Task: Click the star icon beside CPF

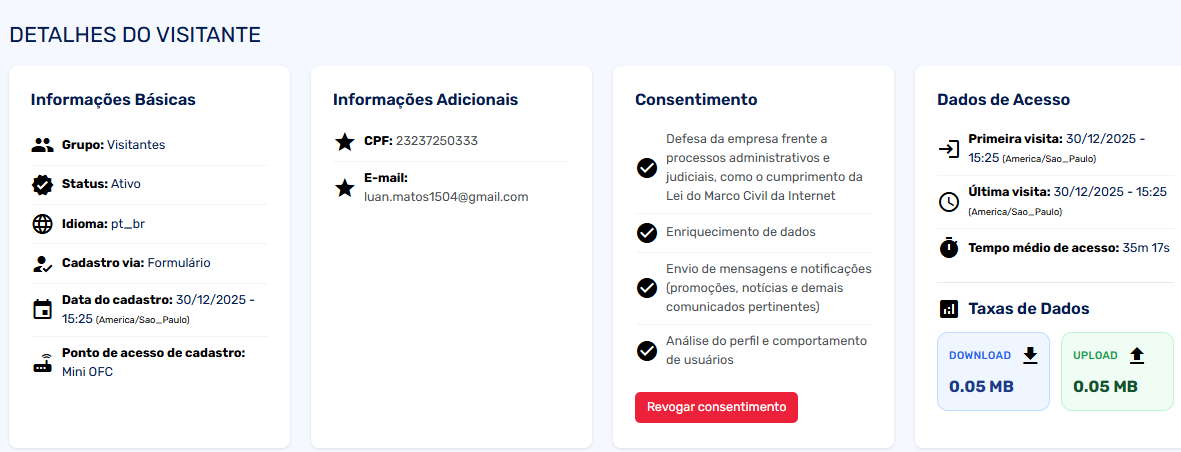Action: click(x=344, y=141)
